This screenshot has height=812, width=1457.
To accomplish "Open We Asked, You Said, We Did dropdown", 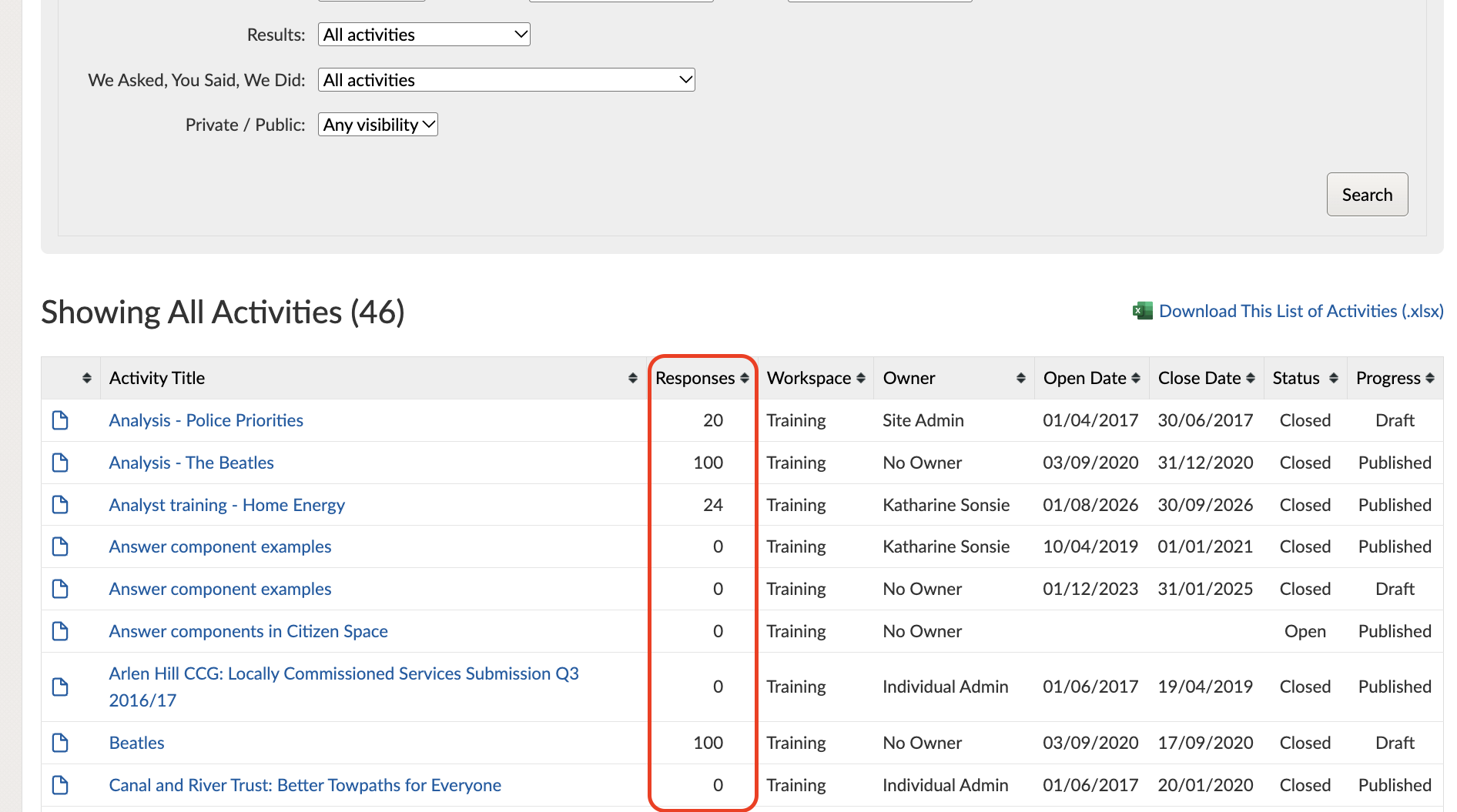I will coord(507,80).
